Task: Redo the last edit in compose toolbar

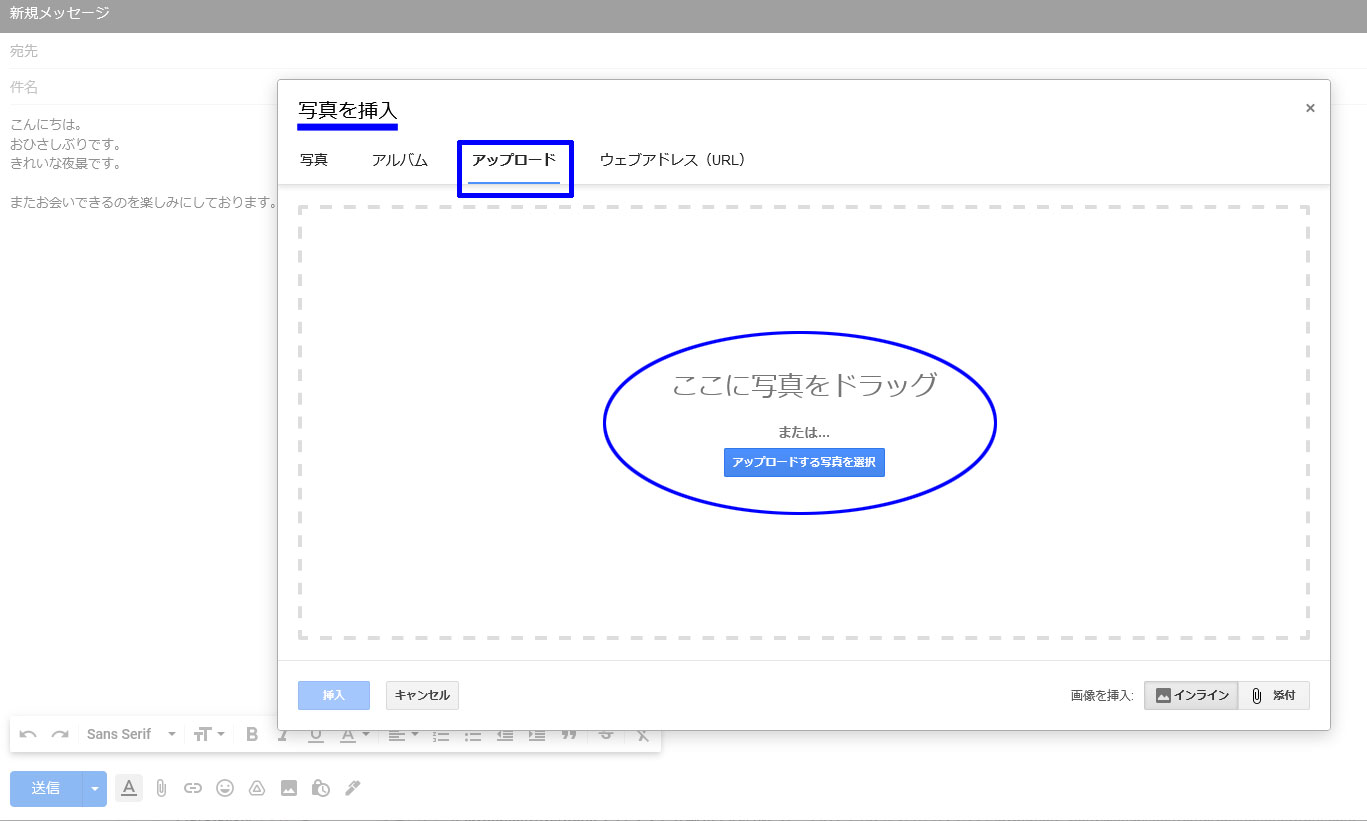Action: [x=60, y=734]
